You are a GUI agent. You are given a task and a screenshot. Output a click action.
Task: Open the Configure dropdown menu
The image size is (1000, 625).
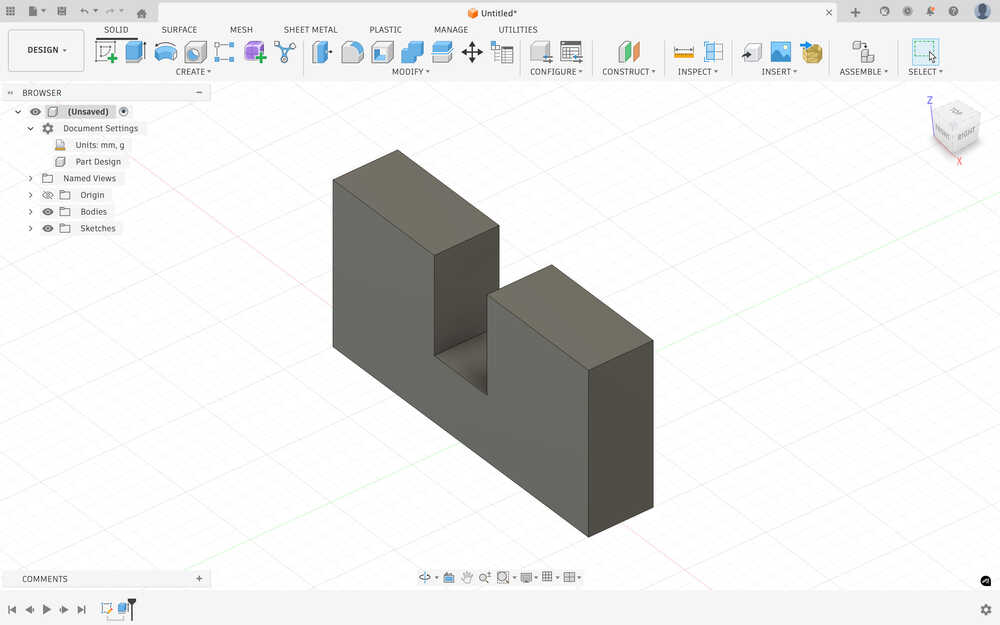coord(556,72)
